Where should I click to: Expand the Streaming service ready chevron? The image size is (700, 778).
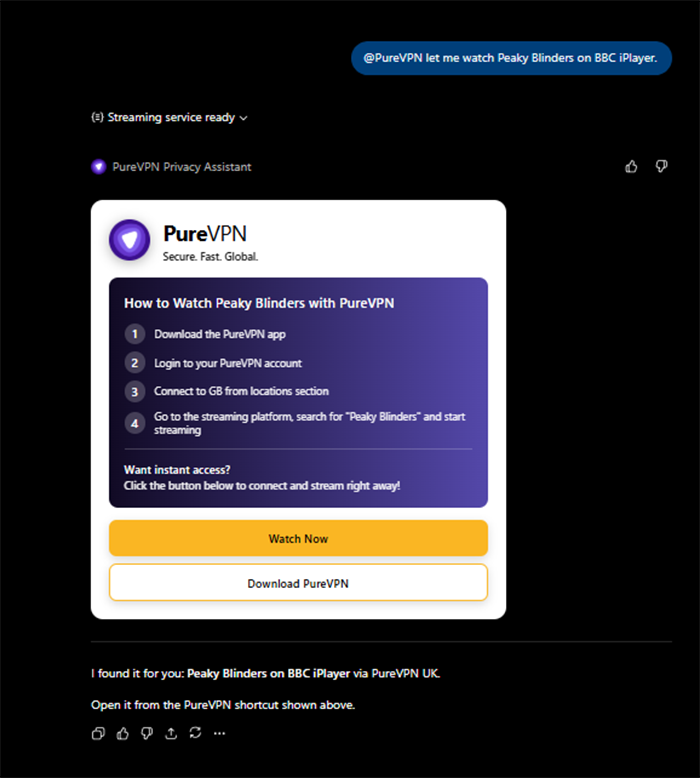[244, 118]
